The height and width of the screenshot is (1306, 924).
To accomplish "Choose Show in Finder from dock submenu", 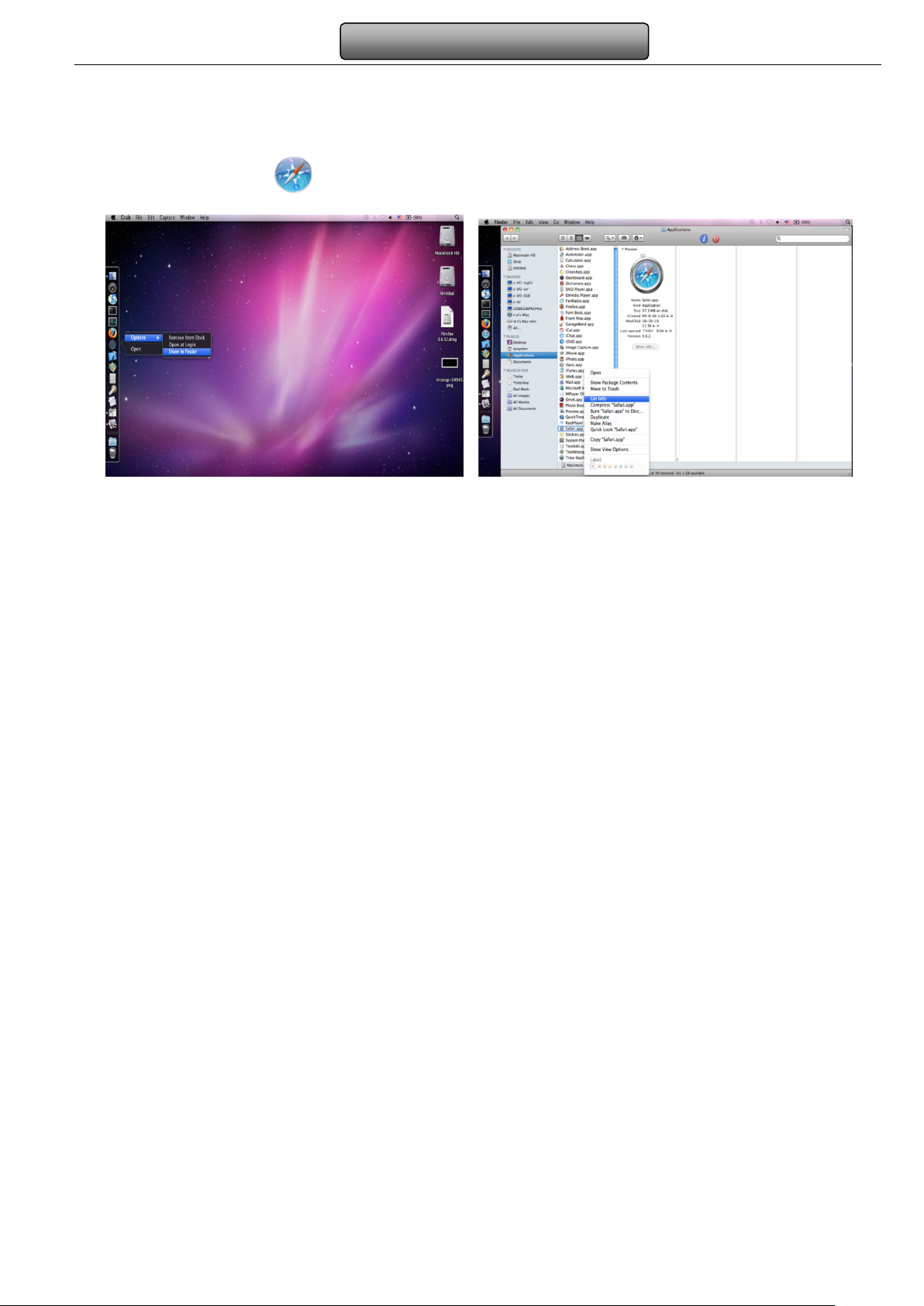I will (187, 352).
